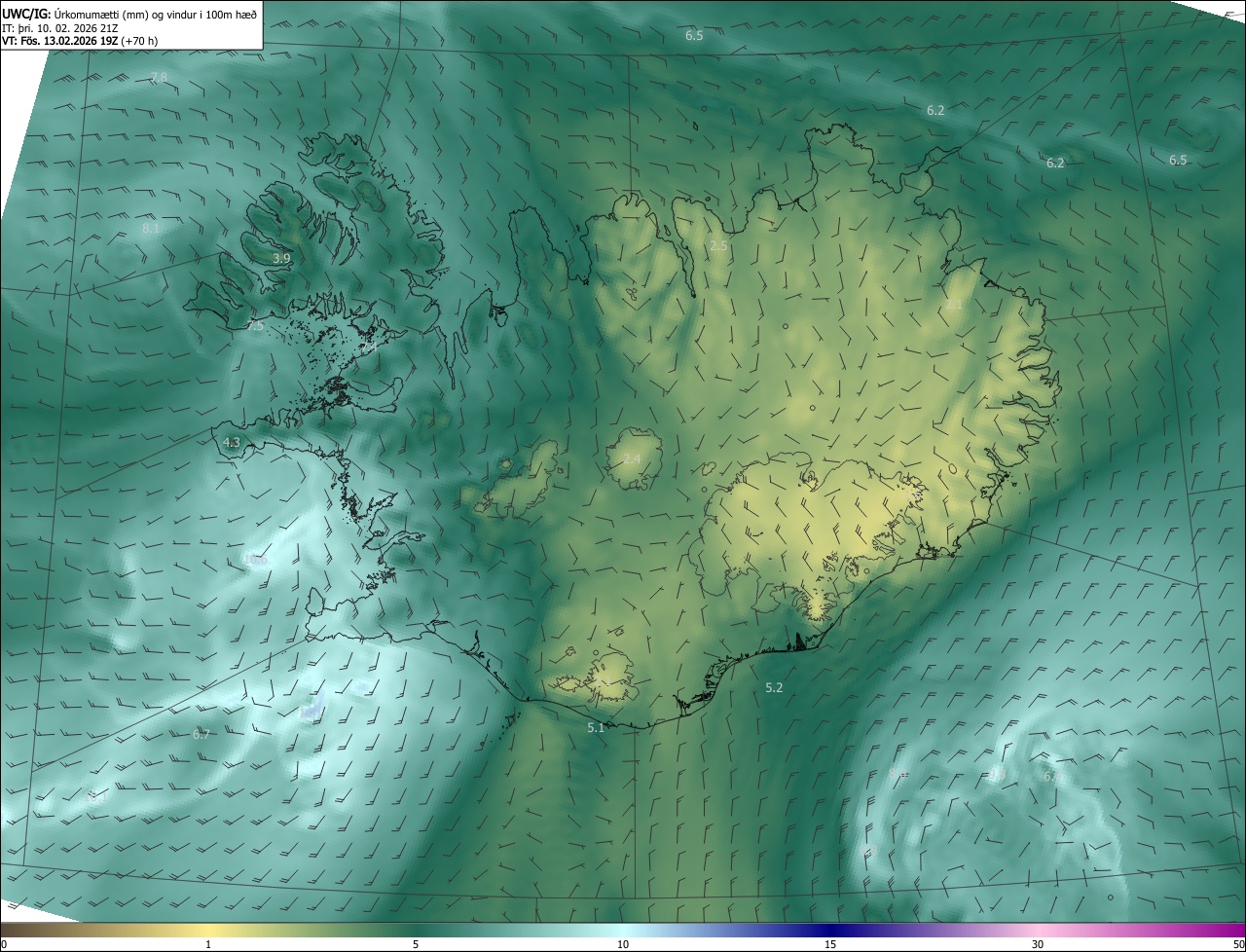
Task: Click the 2.1 value over east Iceland
Action: (954, 305)
